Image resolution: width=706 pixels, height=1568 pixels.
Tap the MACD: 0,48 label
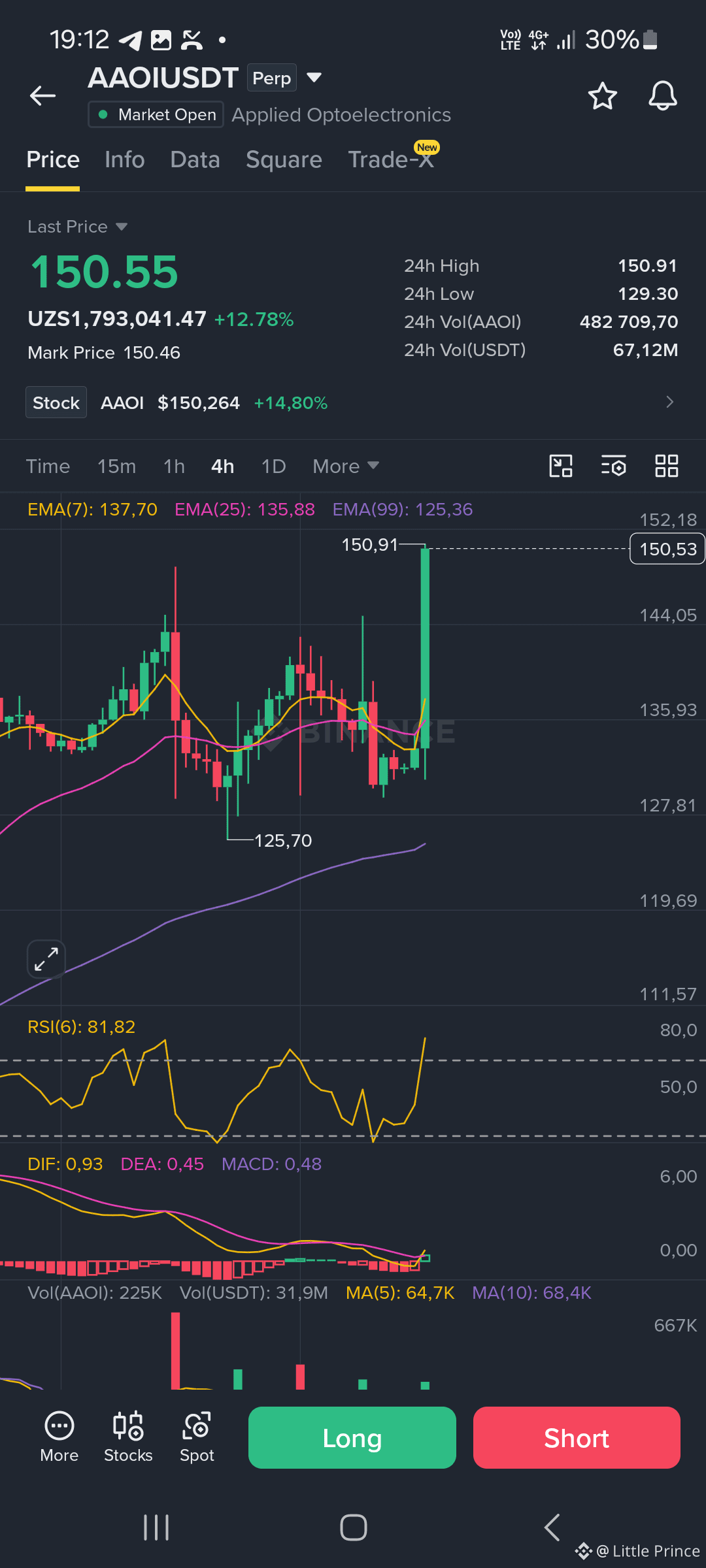point(271,1164)
